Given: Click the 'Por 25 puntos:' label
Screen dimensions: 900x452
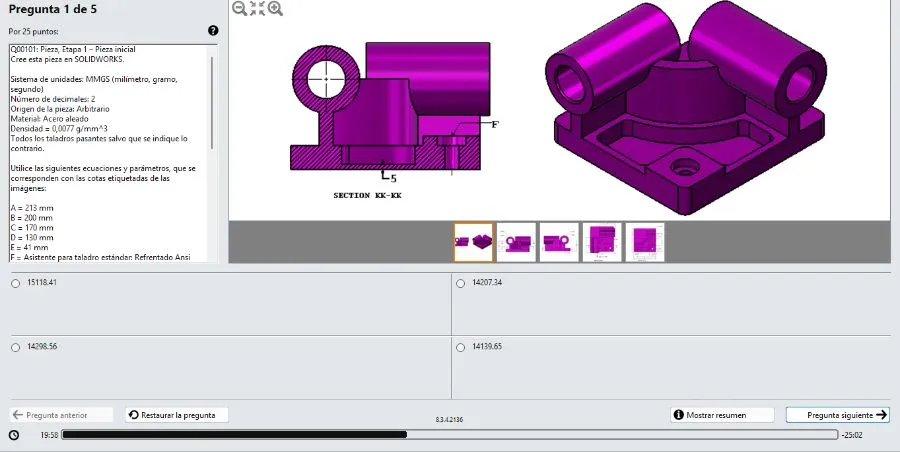Looking at the screenshot, I should (33, 32).
